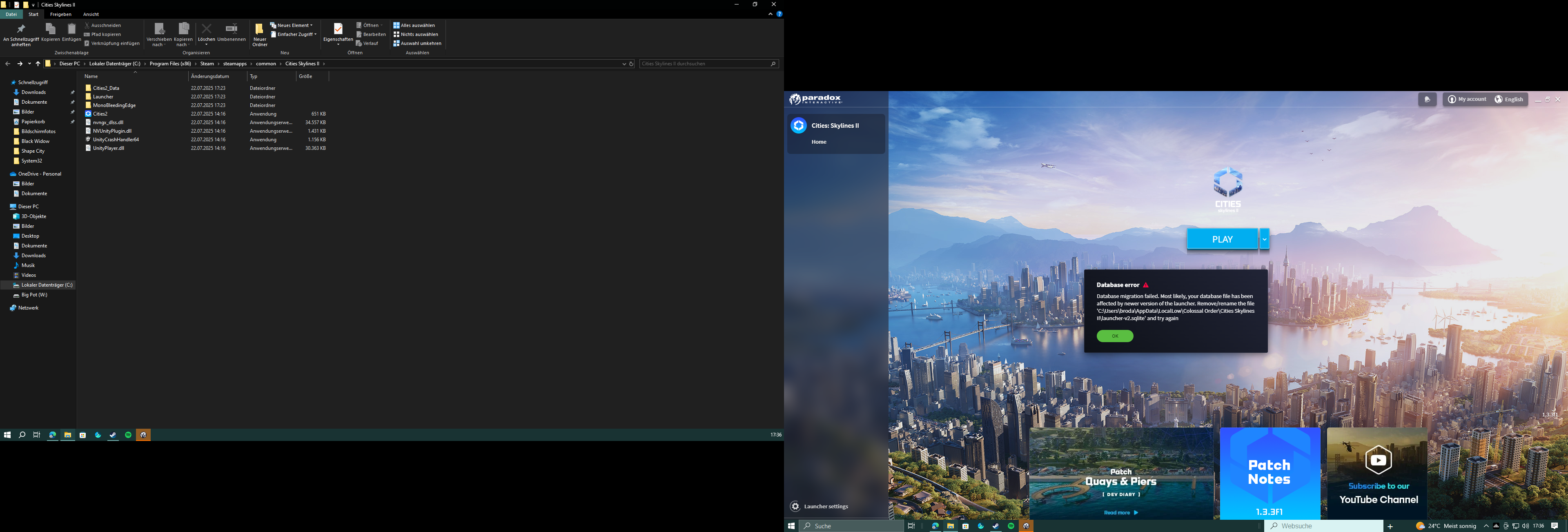Choose Ausschneiden in the ribbon
1568x532 pixels.
pos(103,26)
